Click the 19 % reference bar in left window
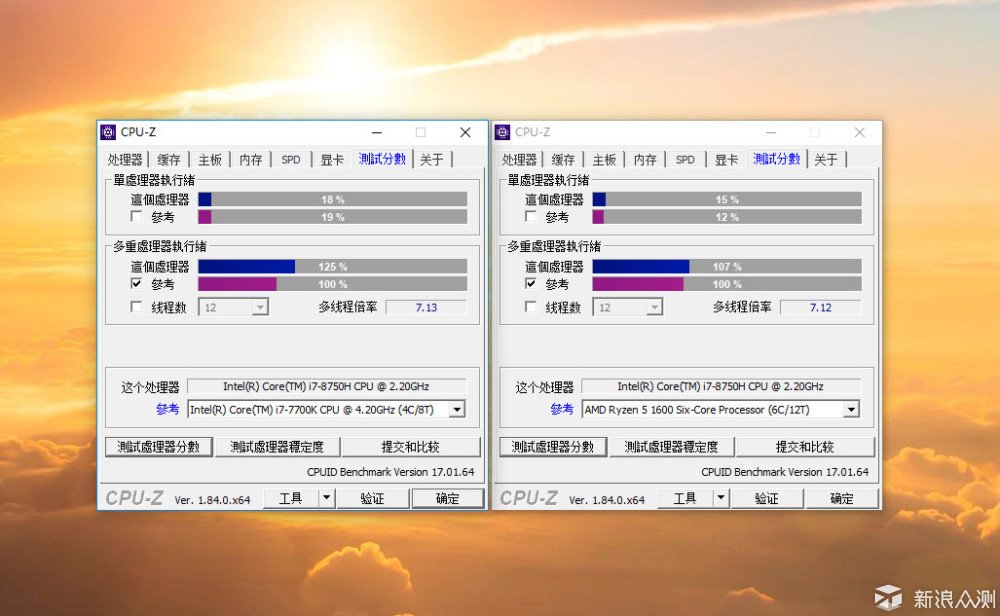 tap(332, 217)
